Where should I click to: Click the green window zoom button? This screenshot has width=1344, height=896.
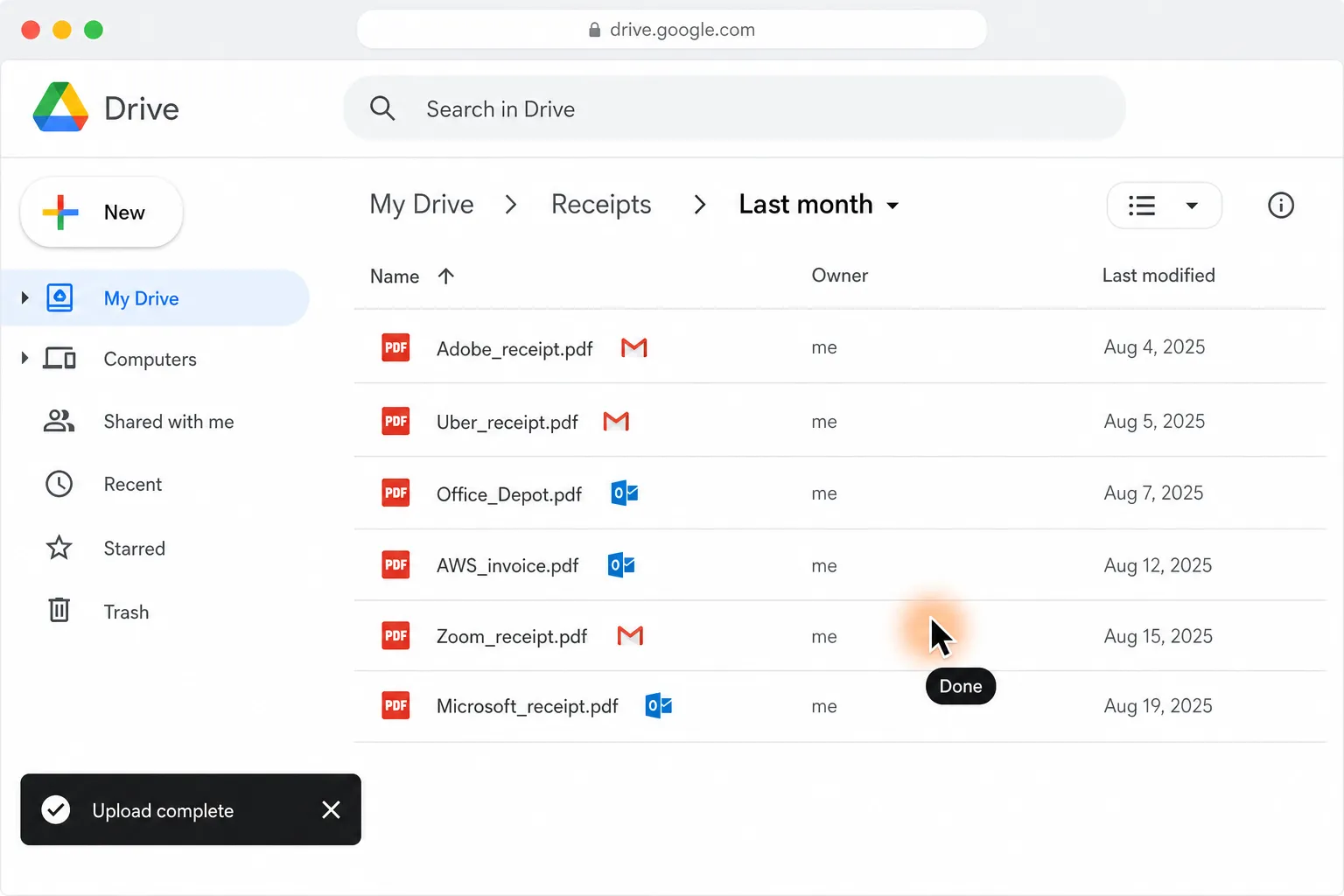pos(94,30)
